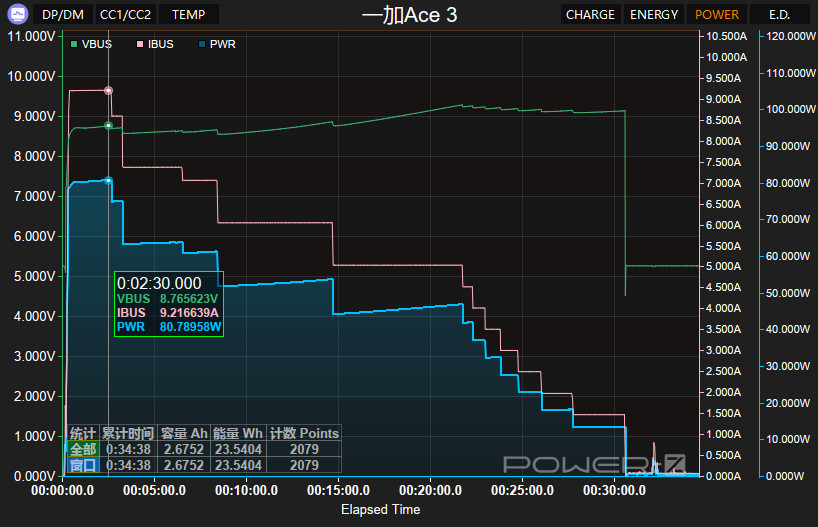Click the screenshot icon in top-left corner

click(x=16, y=14)
